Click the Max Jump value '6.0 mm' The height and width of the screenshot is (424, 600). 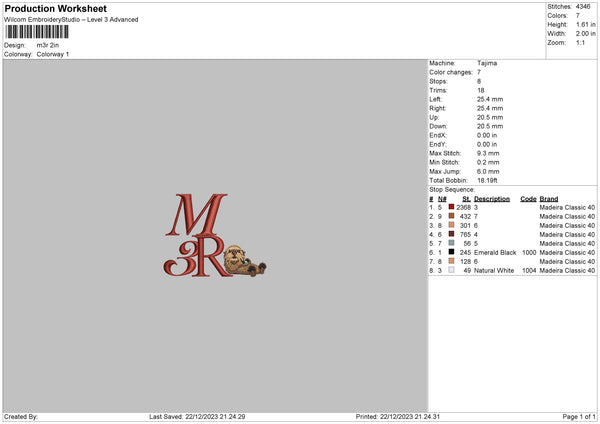click(488, 171)
